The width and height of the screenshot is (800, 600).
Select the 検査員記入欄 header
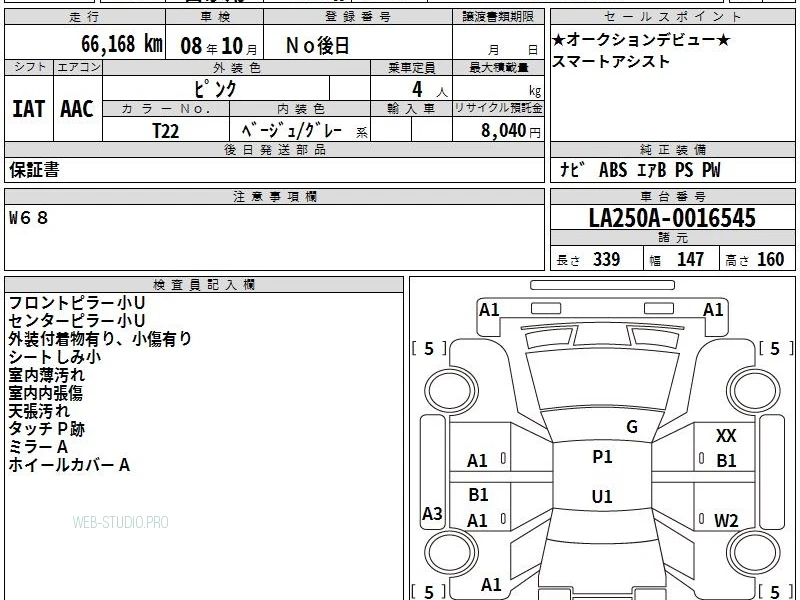pyautogui.click(x=204, y=285)
